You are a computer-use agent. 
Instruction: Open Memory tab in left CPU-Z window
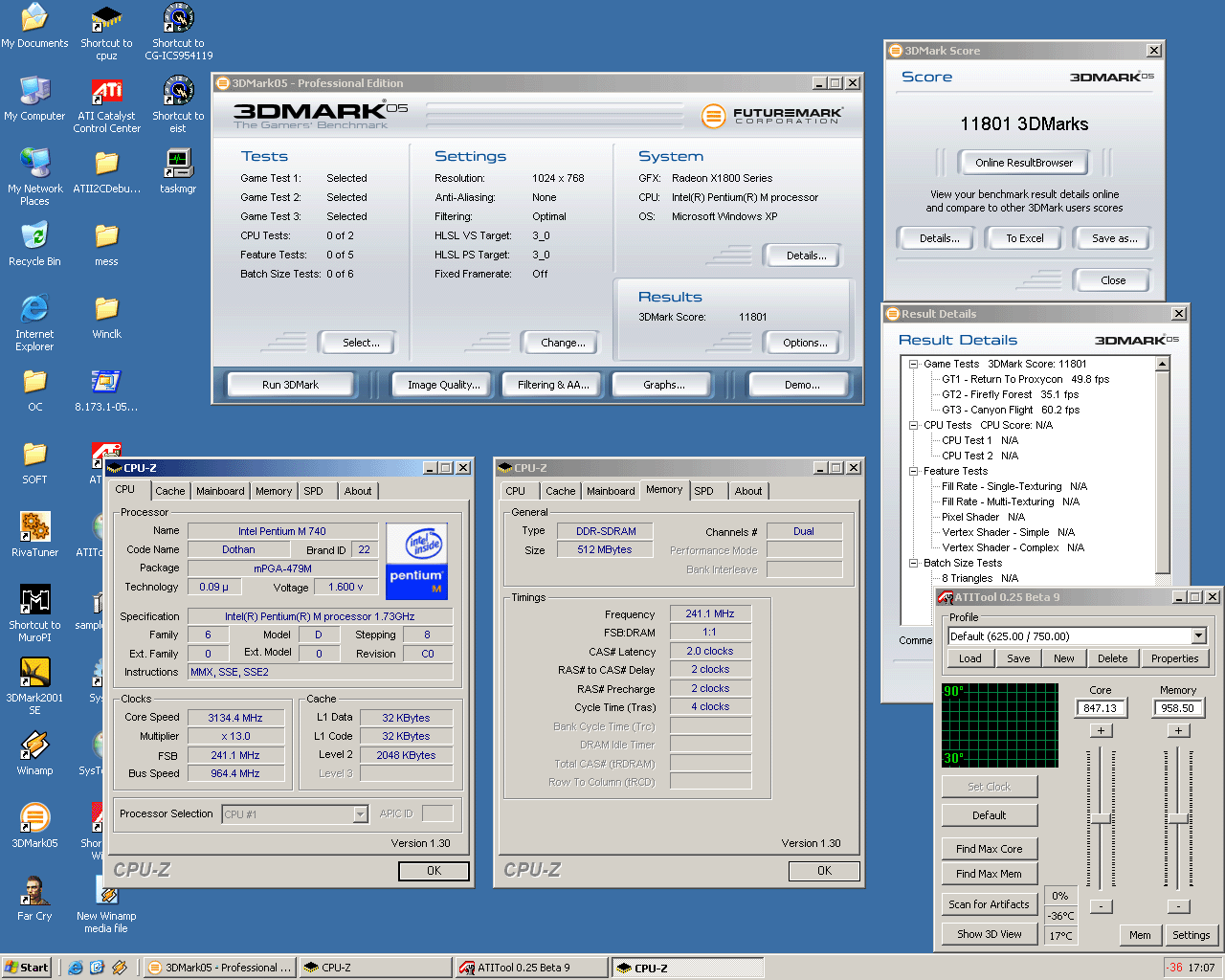[274, 491]
